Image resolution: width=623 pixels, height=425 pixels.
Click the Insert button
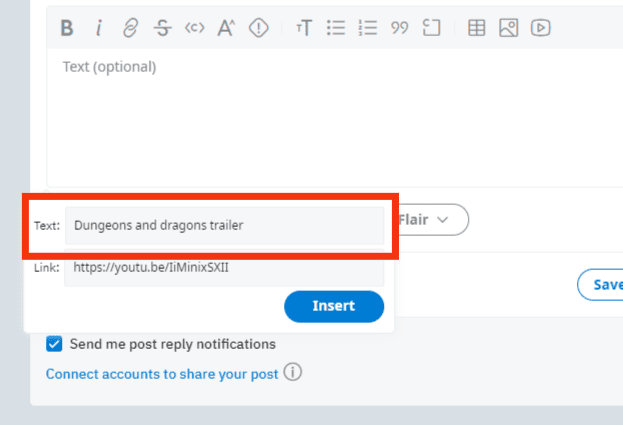[x=334, y=306]
